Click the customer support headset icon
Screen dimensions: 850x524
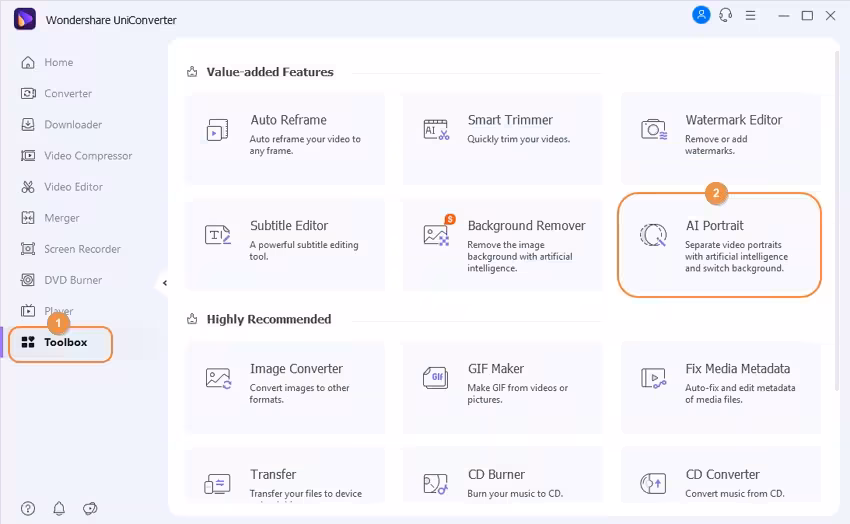tap(726, 15)
